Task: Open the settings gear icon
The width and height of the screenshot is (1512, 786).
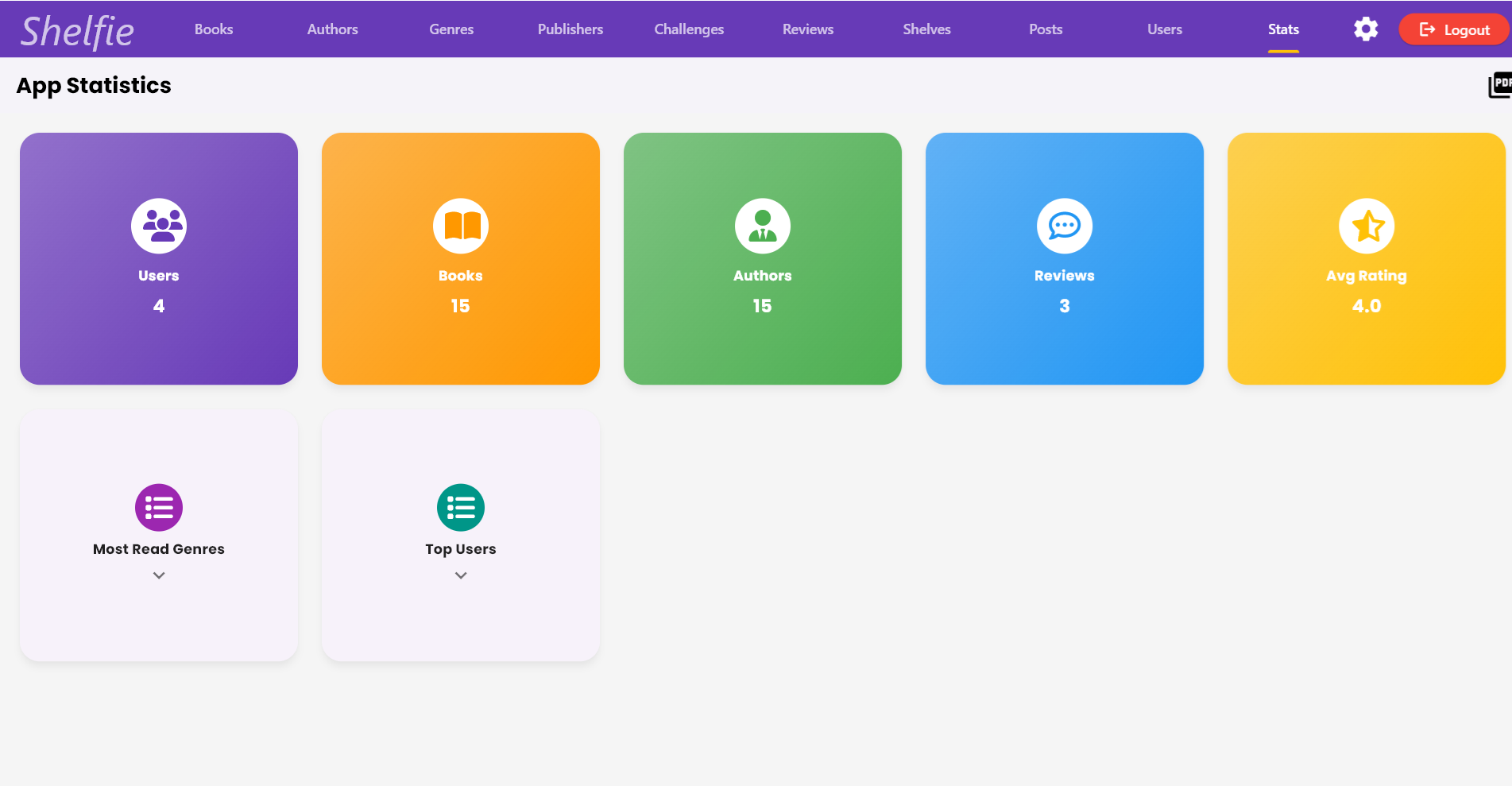Action: click(1366, 29)
